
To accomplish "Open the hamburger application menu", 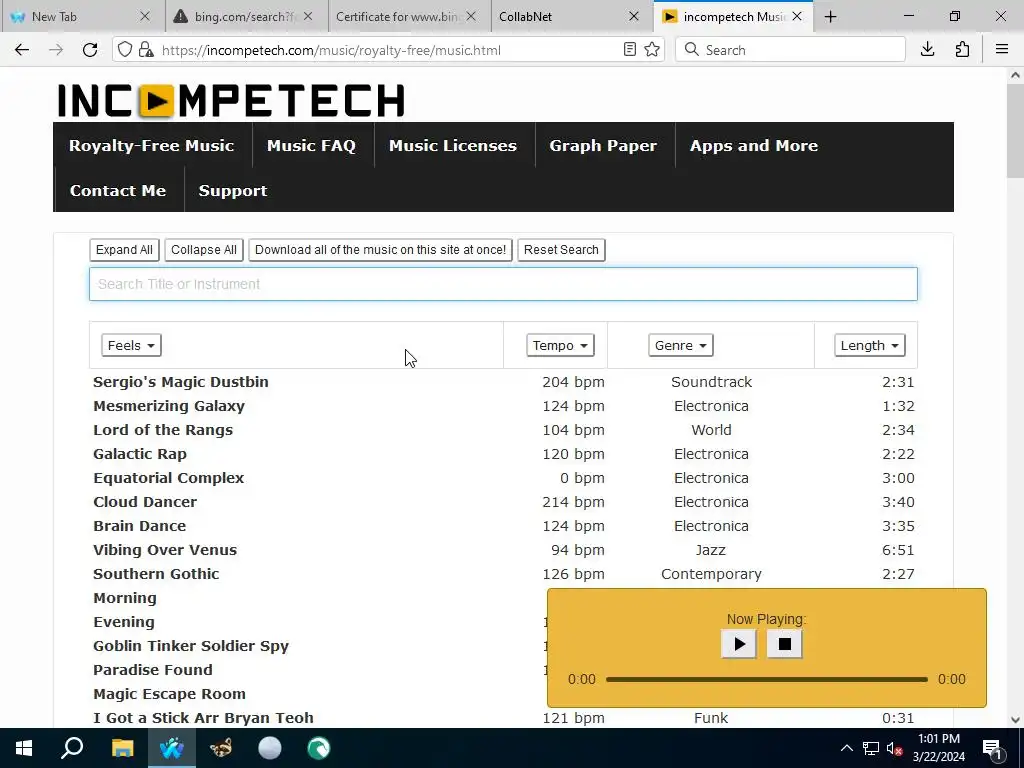I will point(1002,50).
